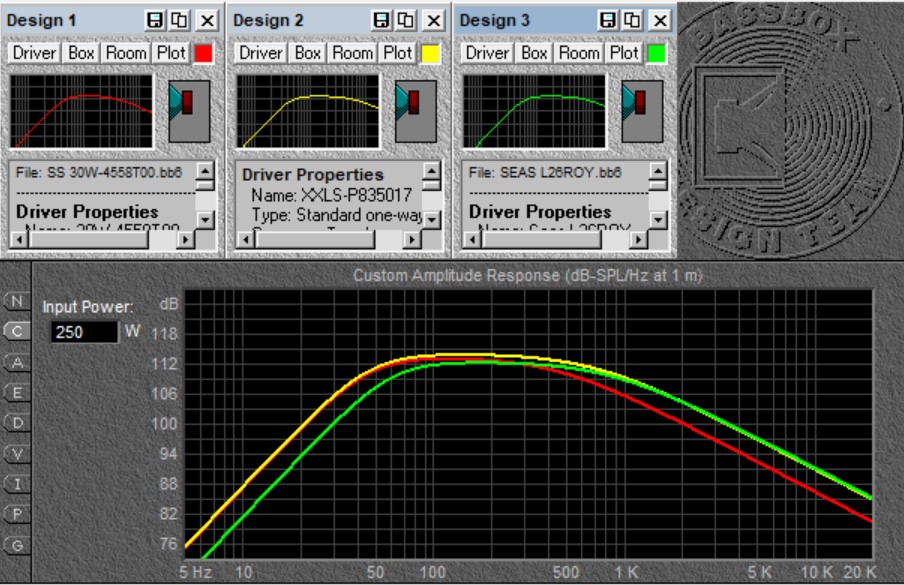Image resolution: width=904 pixels, height=585 pixels.
Task: Click left arrow of Design 1 horizontal scrollbar
Action: 18,239
